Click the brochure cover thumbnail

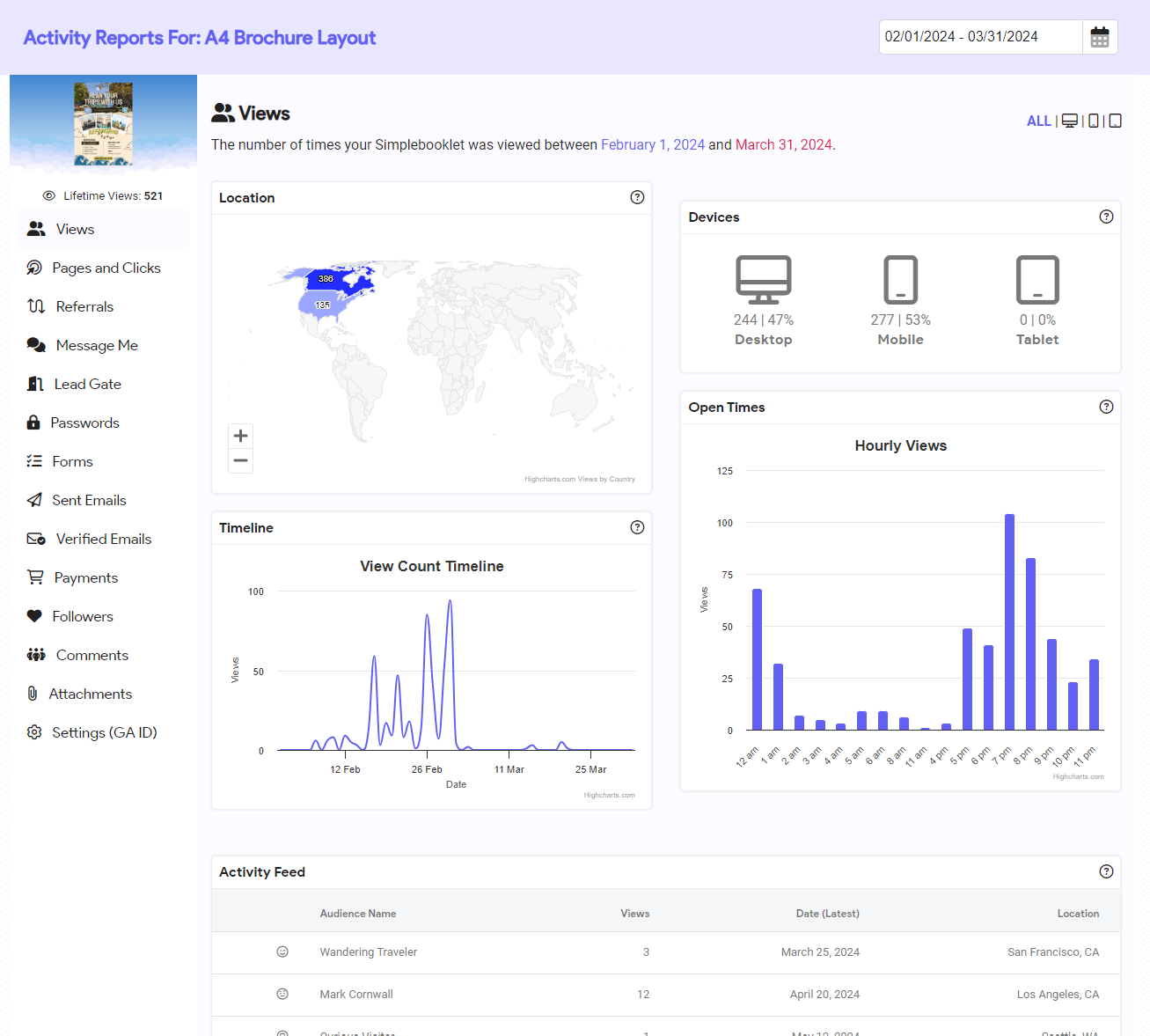pyautogui.click(x=103, y=124)
